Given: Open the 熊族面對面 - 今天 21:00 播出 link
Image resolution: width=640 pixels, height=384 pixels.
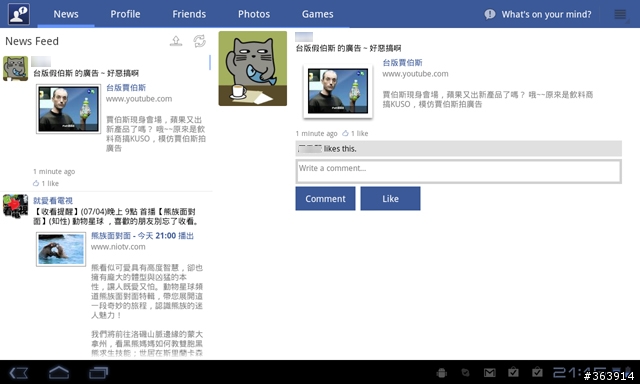Looking at the screenshot, I should pos(142,235).
